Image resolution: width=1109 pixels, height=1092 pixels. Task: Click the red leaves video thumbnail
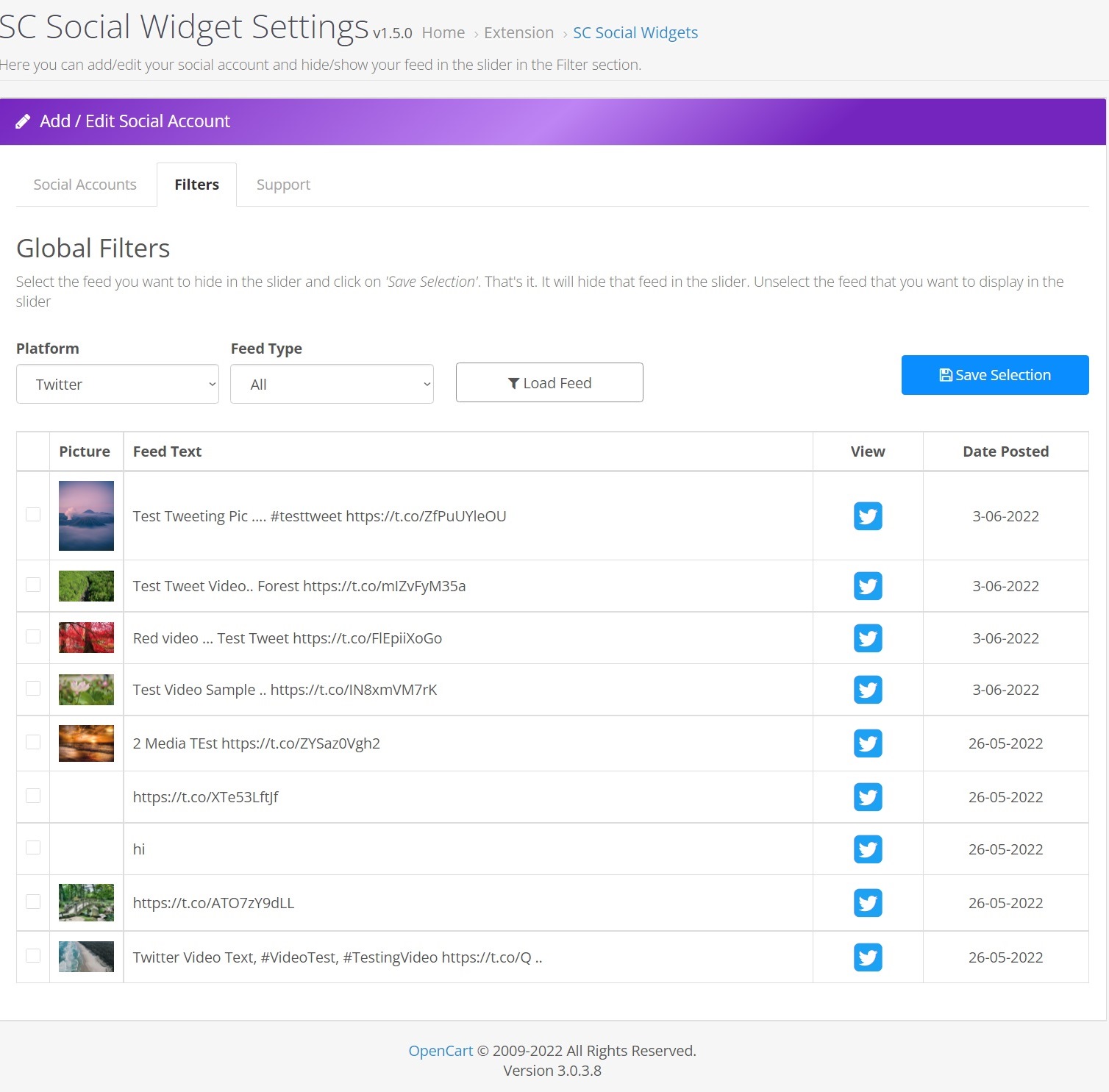coord(86,638)
